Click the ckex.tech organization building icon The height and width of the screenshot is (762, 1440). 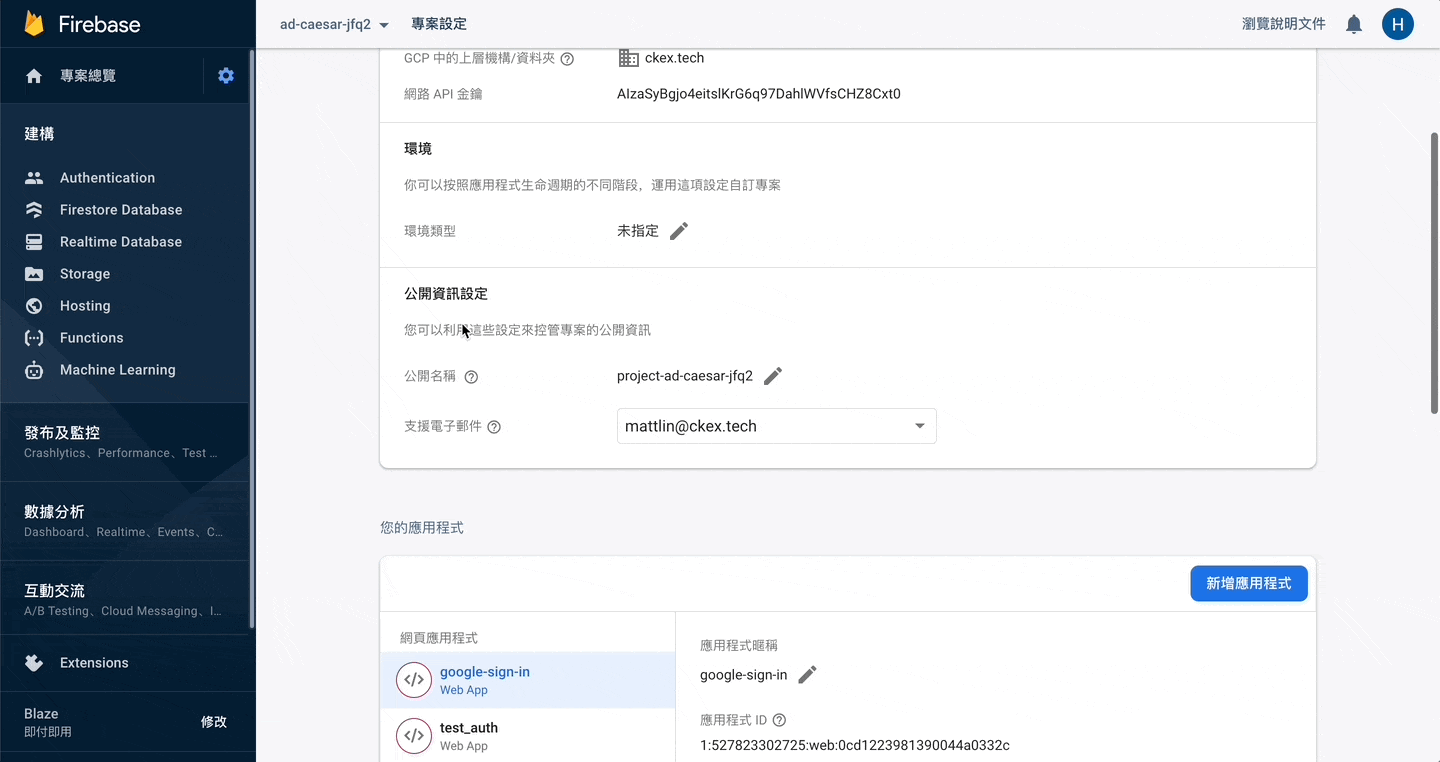coord(628,58)
